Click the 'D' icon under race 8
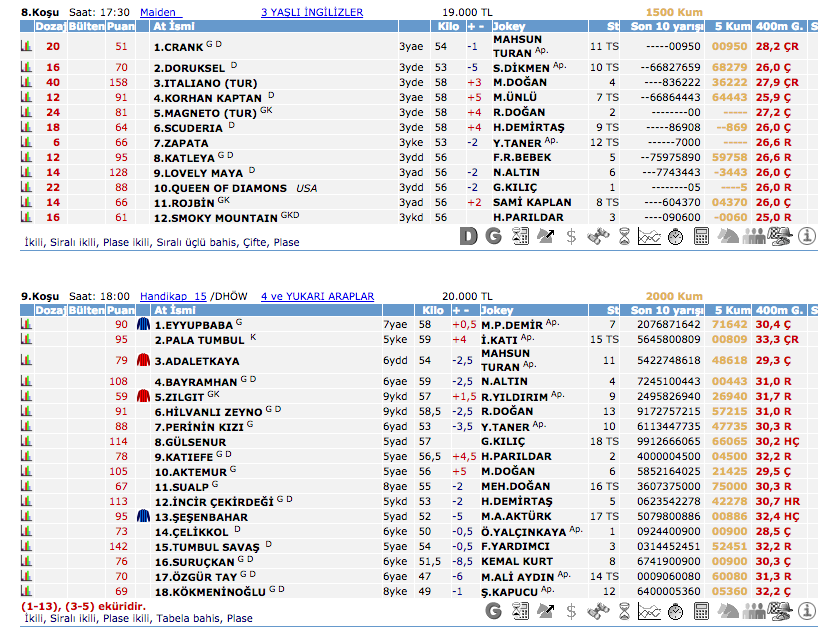This screenshot has width=837, height=637. pyautogui.click(x=468, y=236)
